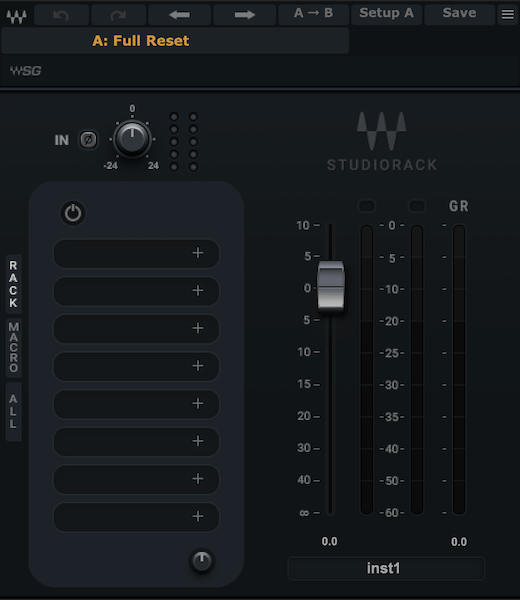
Task: Open the hamburger menu
Action: (x=508, y=15)
